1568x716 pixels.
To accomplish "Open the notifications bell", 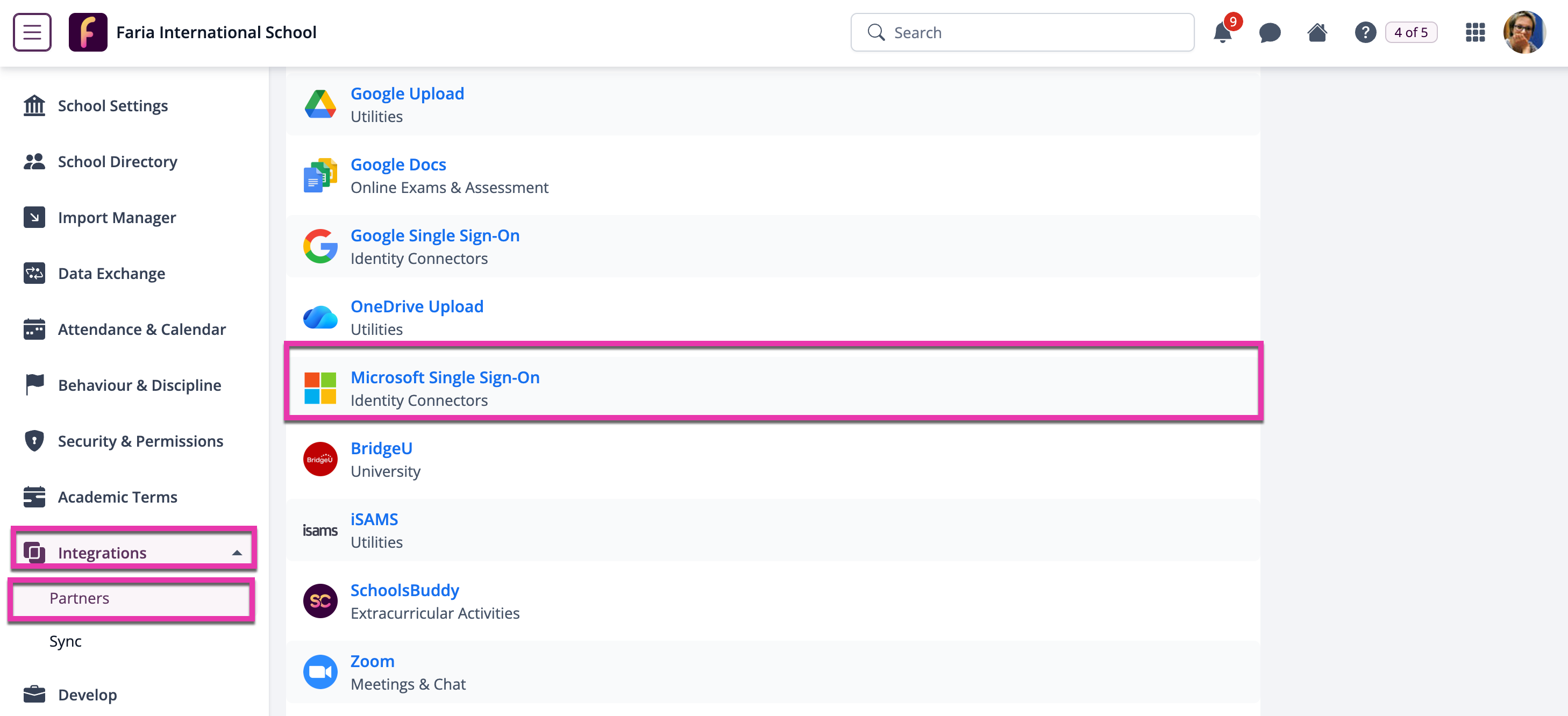I will click(x=1222, y=32).
